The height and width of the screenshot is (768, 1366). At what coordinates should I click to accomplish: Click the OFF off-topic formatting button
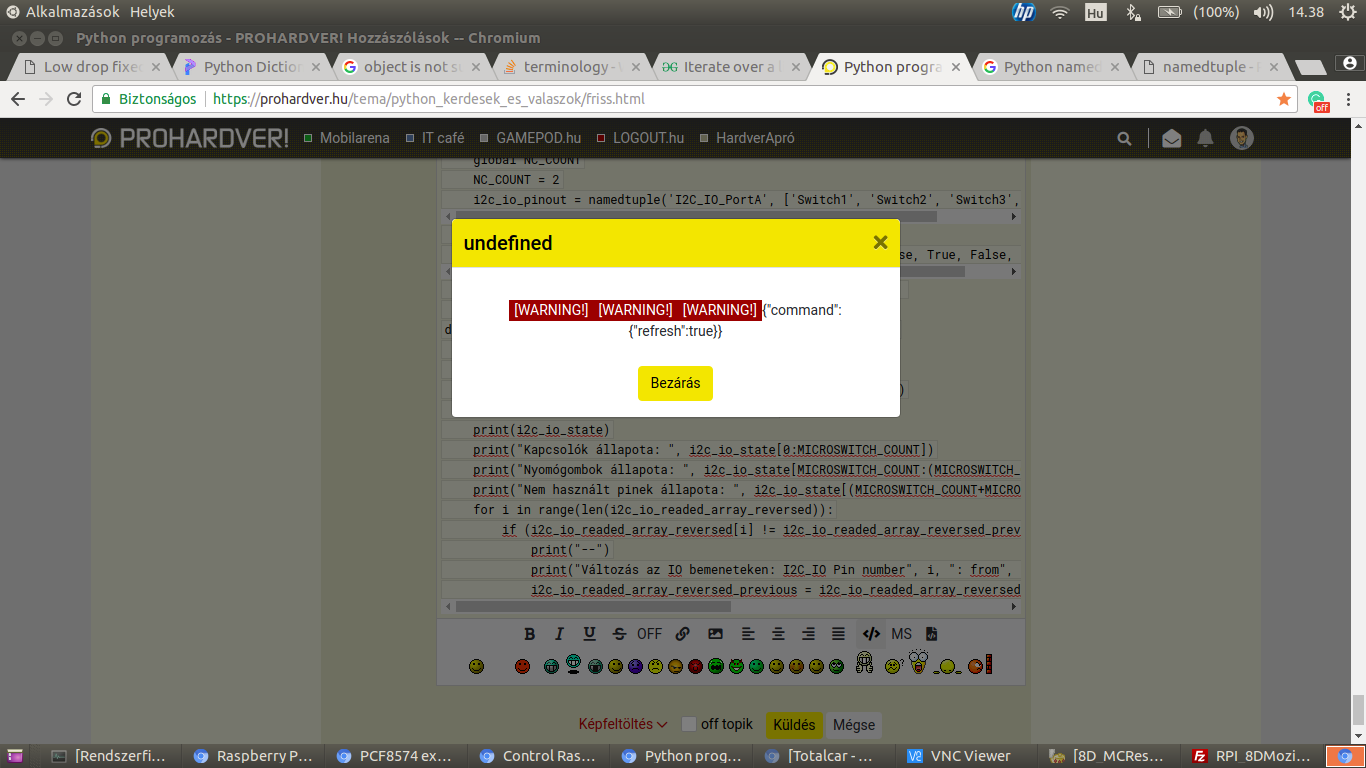tap(650, 634)
